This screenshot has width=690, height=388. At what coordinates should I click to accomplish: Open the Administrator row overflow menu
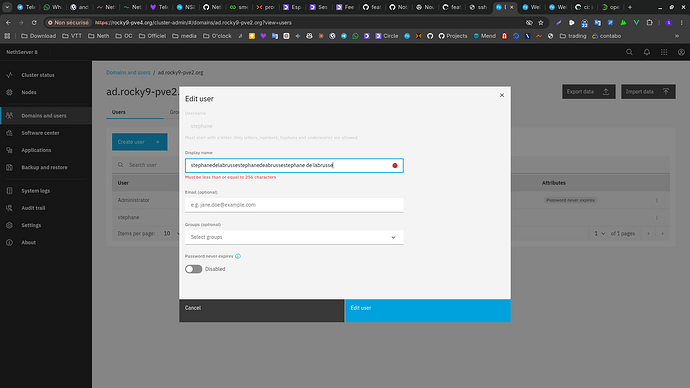[x=657, y=200]
